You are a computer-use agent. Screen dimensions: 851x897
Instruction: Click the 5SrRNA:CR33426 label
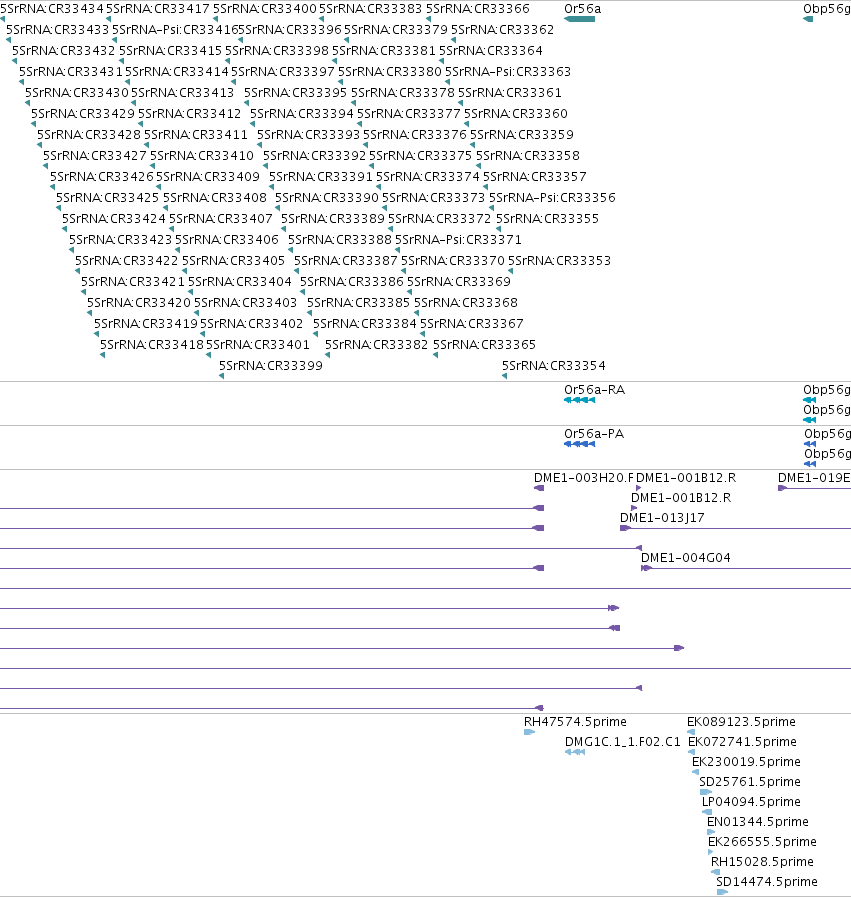pyautogui.click(x=102, y=177)
